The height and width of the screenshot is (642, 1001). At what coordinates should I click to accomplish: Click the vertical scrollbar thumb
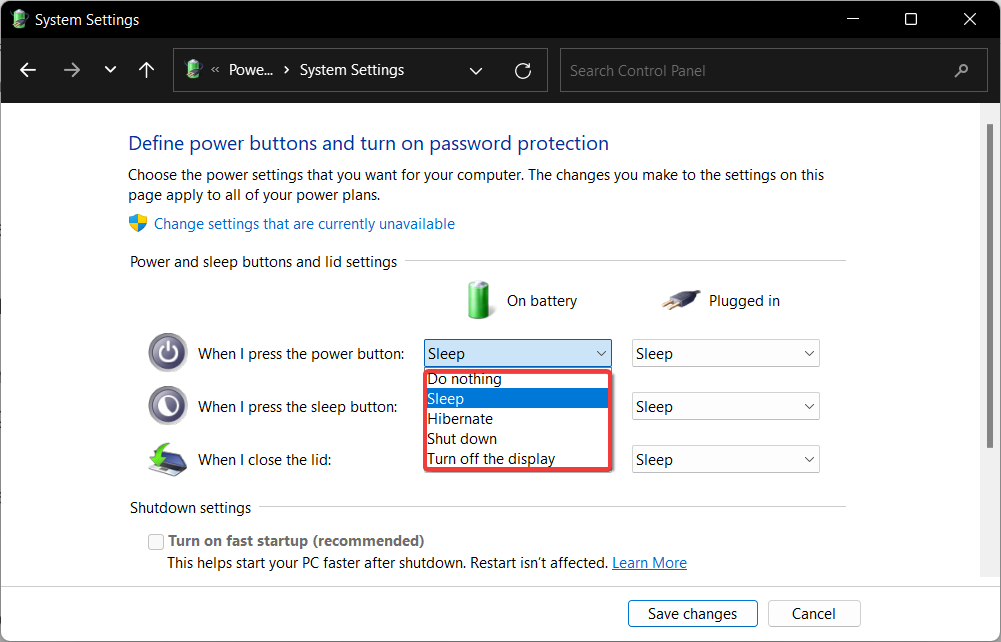click(990, 286)
